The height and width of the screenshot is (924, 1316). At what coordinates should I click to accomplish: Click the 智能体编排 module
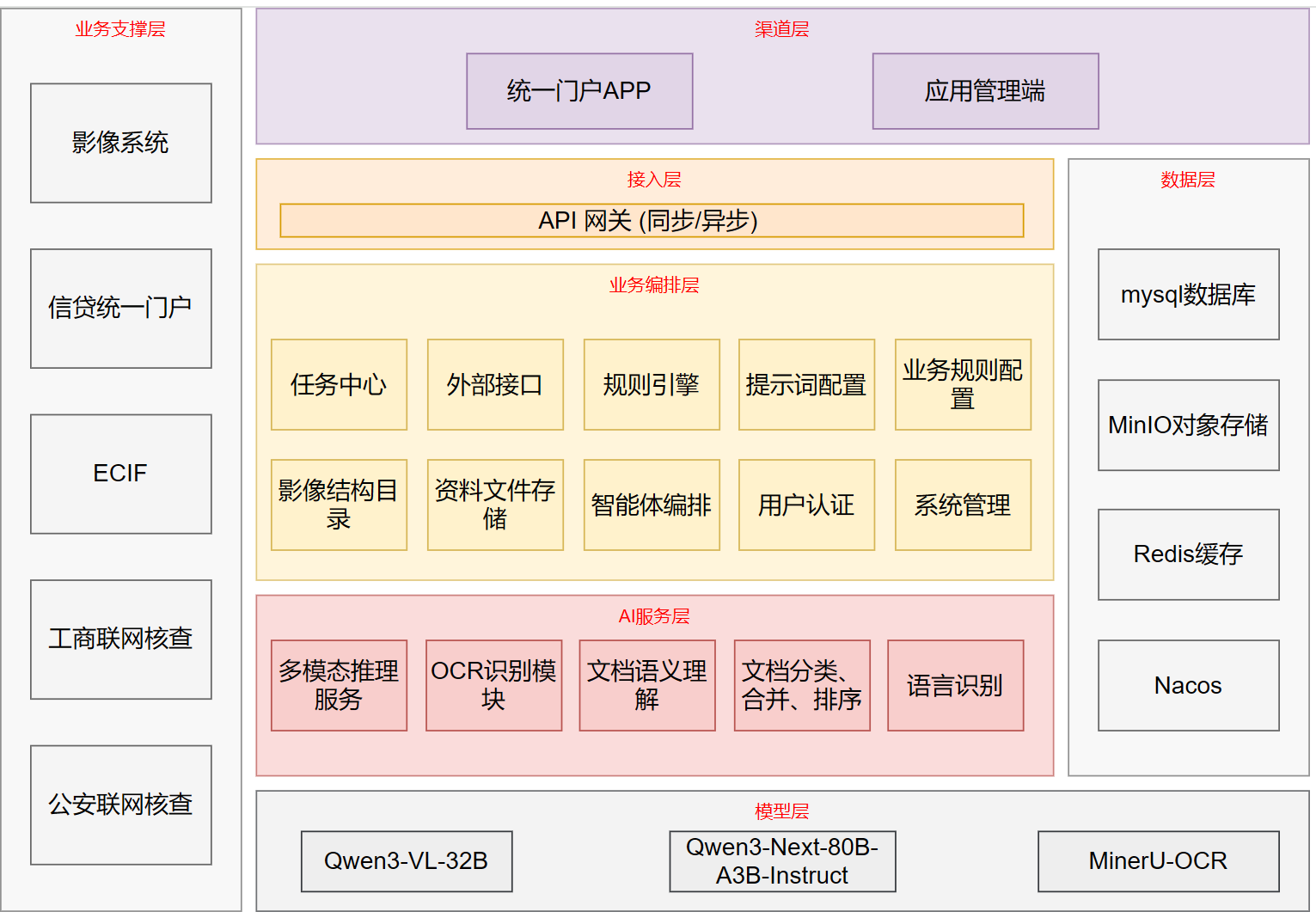point(652,505)
